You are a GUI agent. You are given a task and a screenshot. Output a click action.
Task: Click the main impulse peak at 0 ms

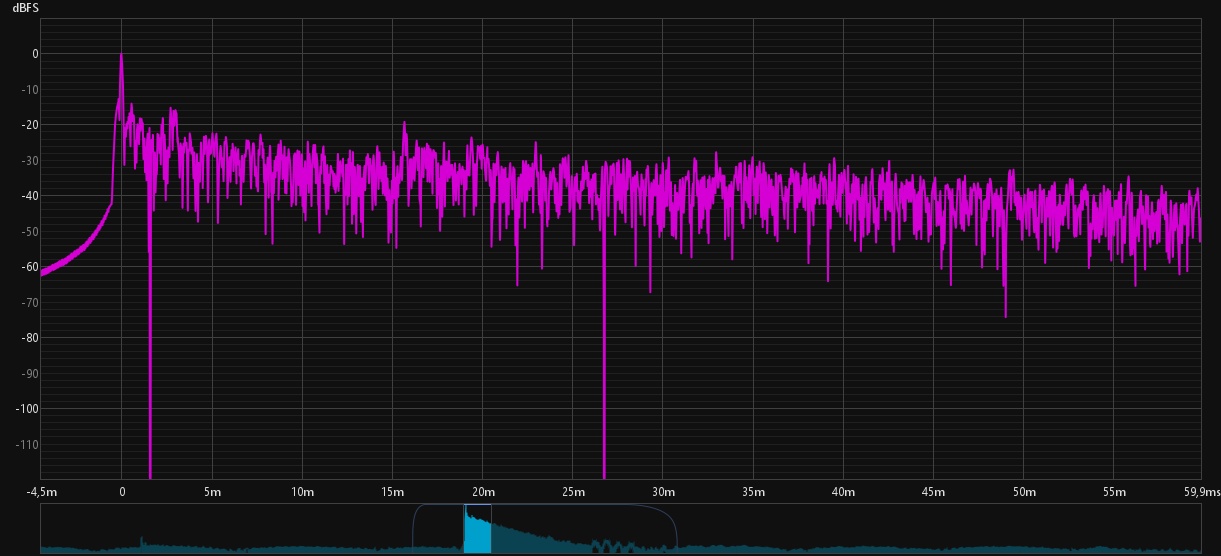[121, 57]
